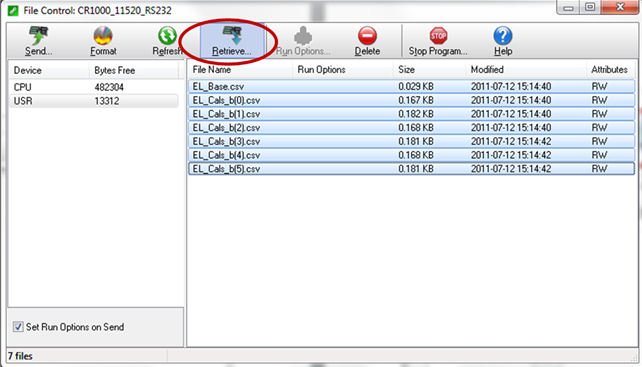Image resolution: width=642 pixels, height=367 pixels.
Task: Toggle Set Run Options on Send
Action: coord(18,327)
